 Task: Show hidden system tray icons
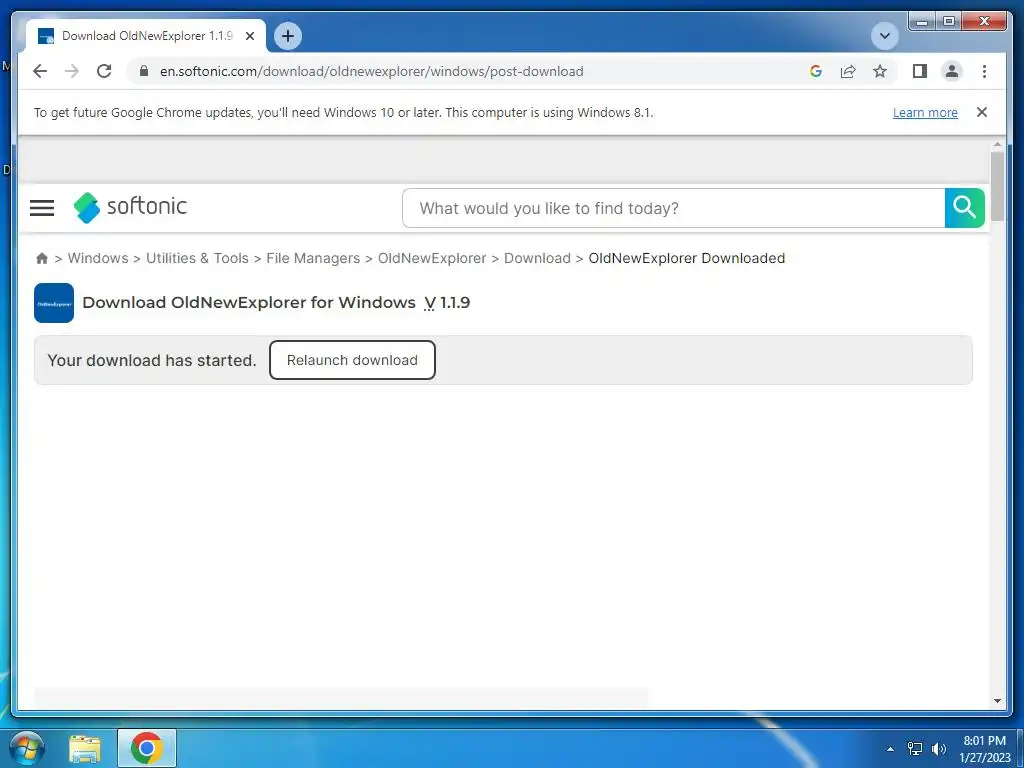[x=890, y=749]
